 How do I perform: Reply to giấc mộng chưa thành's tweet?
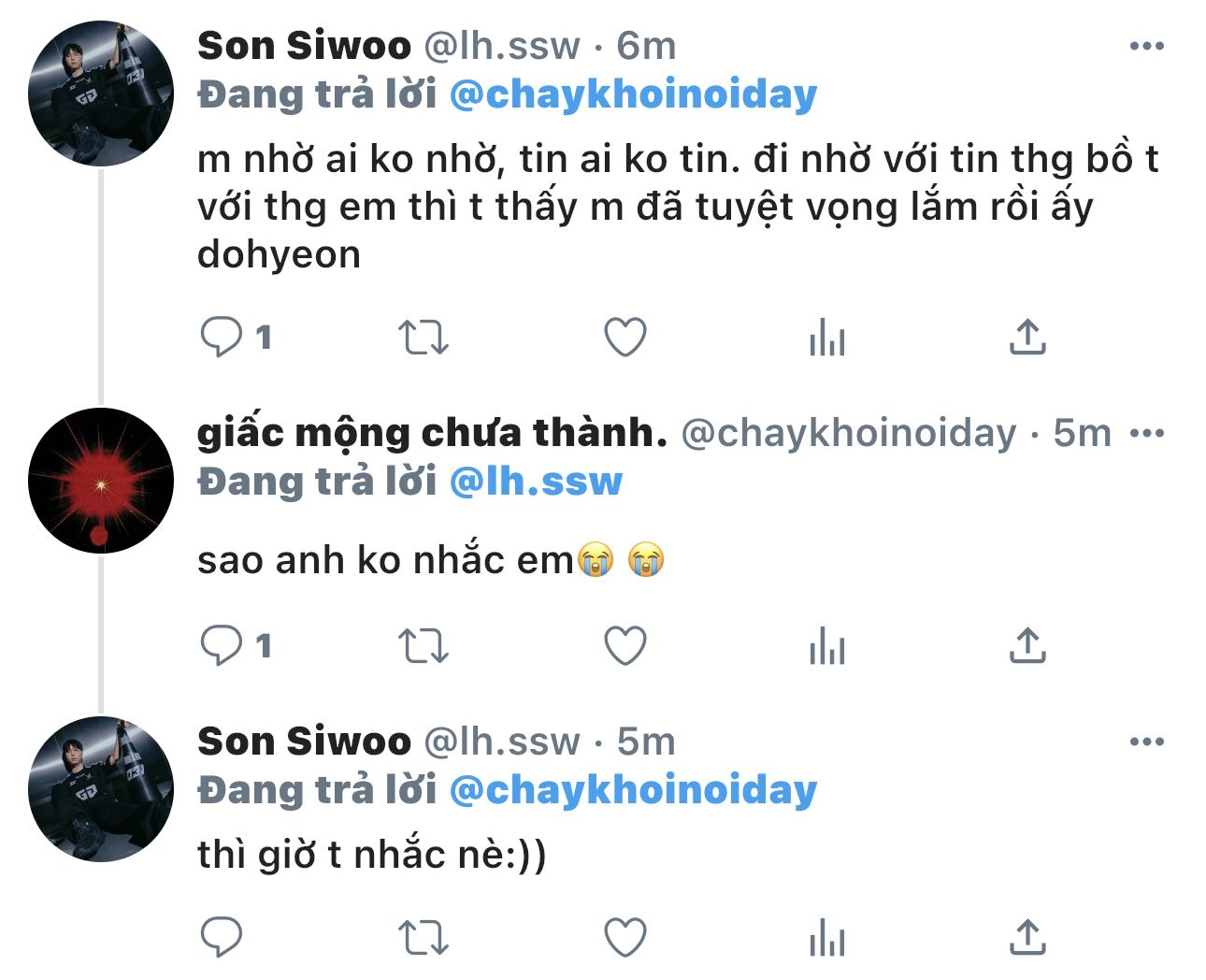tap(223, 645)
